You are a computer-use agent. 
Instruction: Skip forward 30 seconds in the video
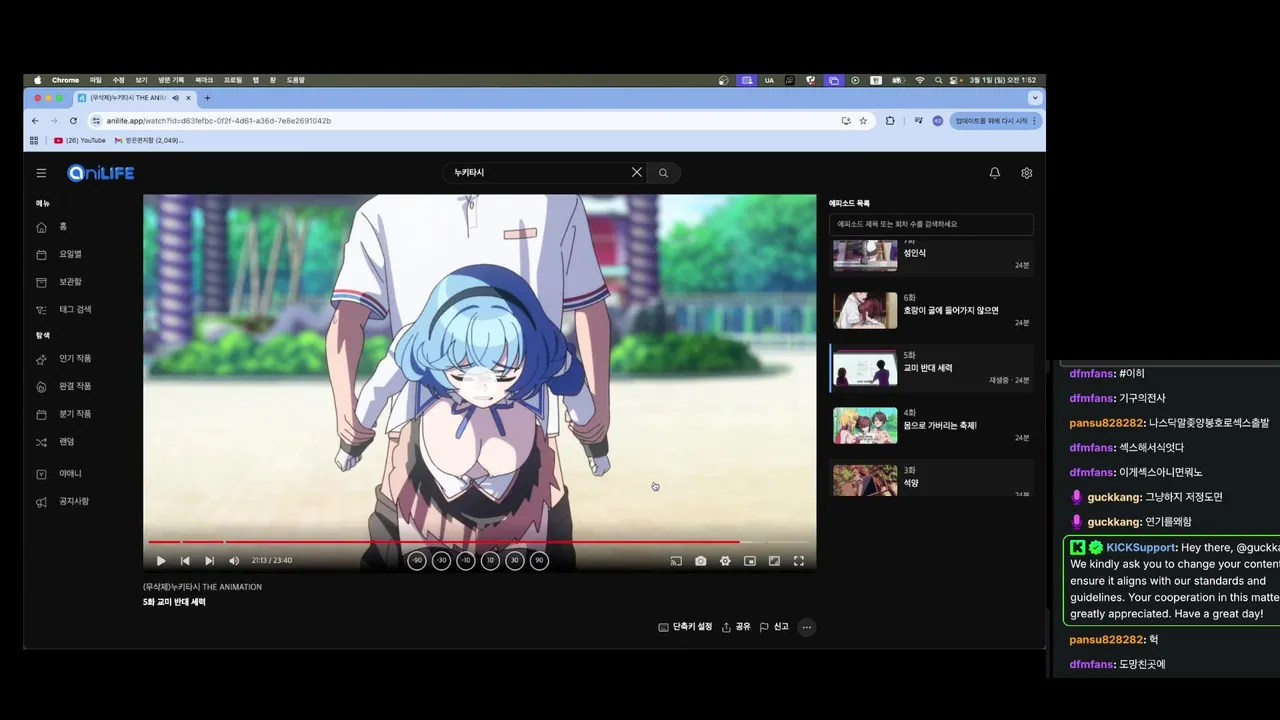click(514, 561)
